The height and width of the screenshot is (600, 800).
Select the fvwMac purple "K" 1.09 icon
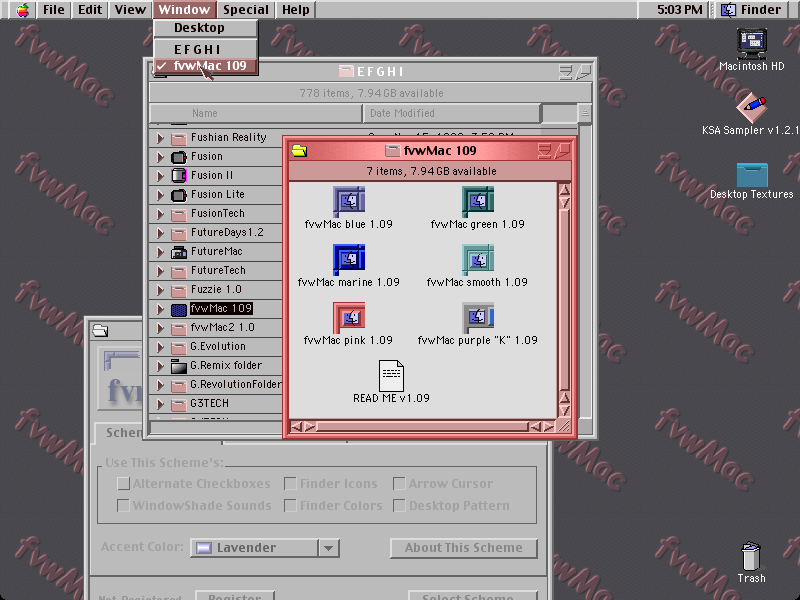tap(478, 317)
